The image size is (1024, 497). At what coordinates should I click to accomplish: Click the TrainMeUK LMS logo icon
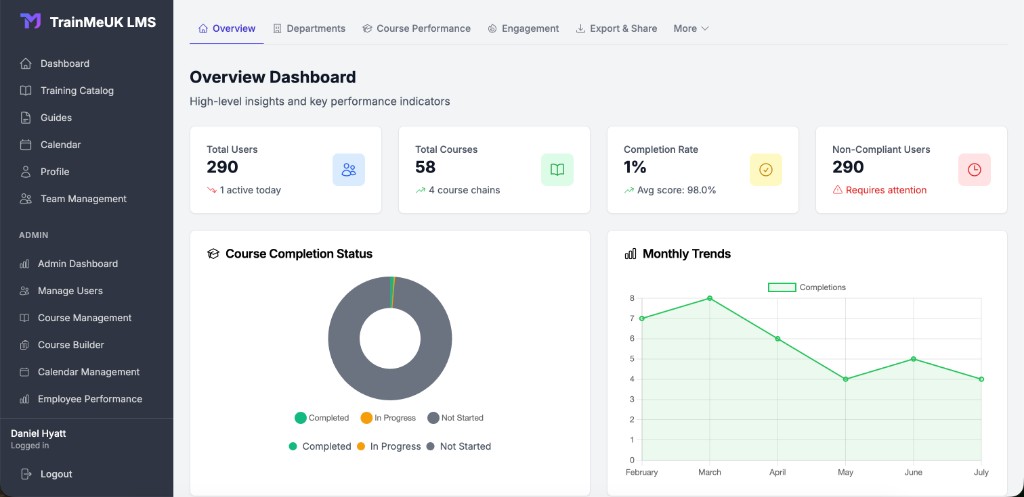coord(31,22)
